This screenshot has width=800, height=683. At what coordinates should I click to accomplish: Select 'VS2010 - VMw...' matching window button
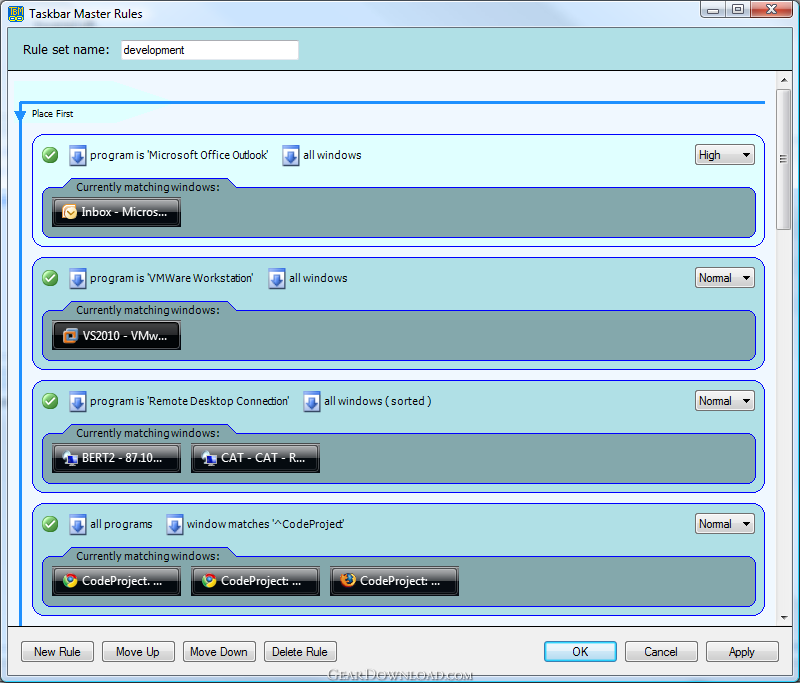[x=116, y=336]
